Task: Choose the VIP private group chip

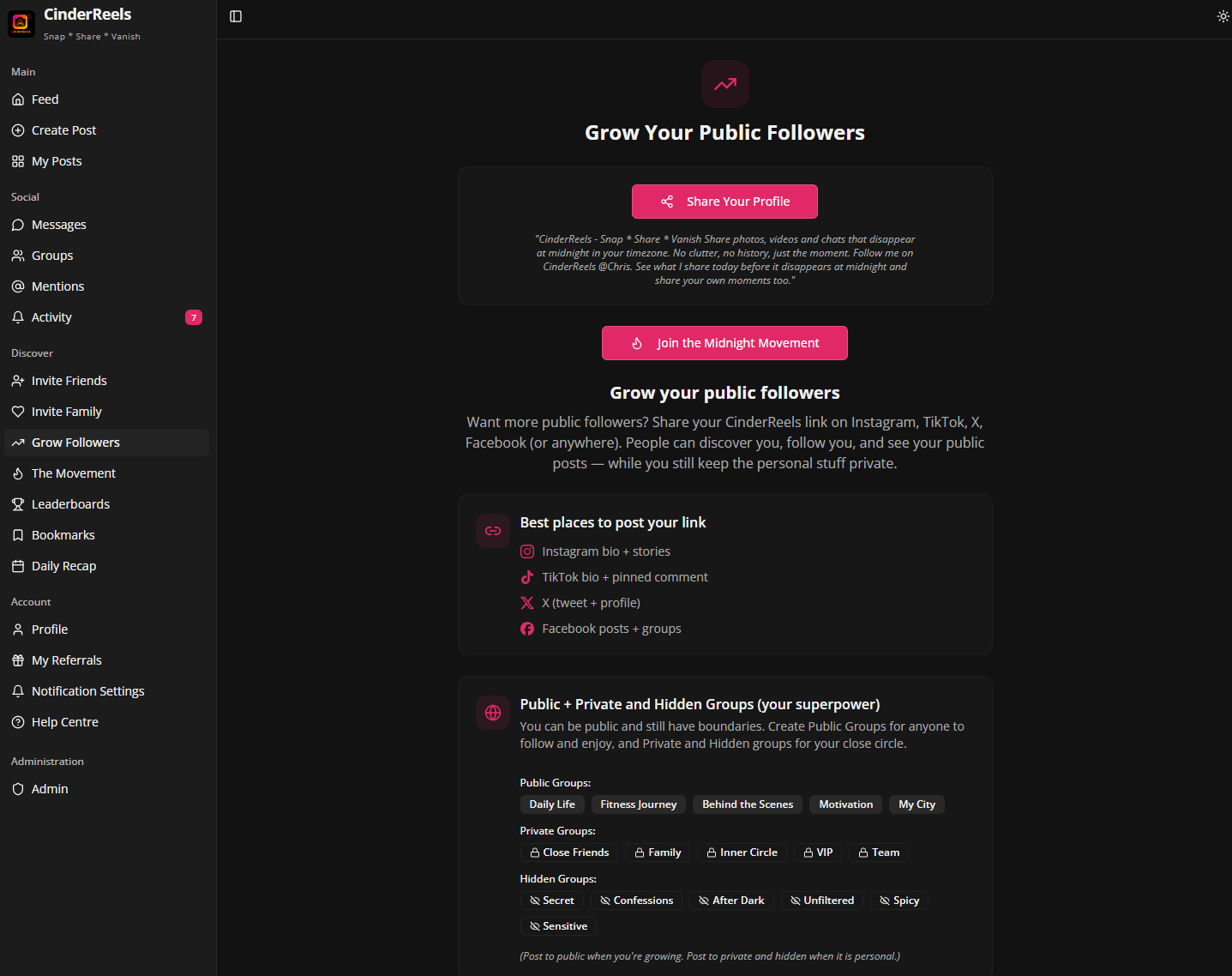Action: coord(818,852)
